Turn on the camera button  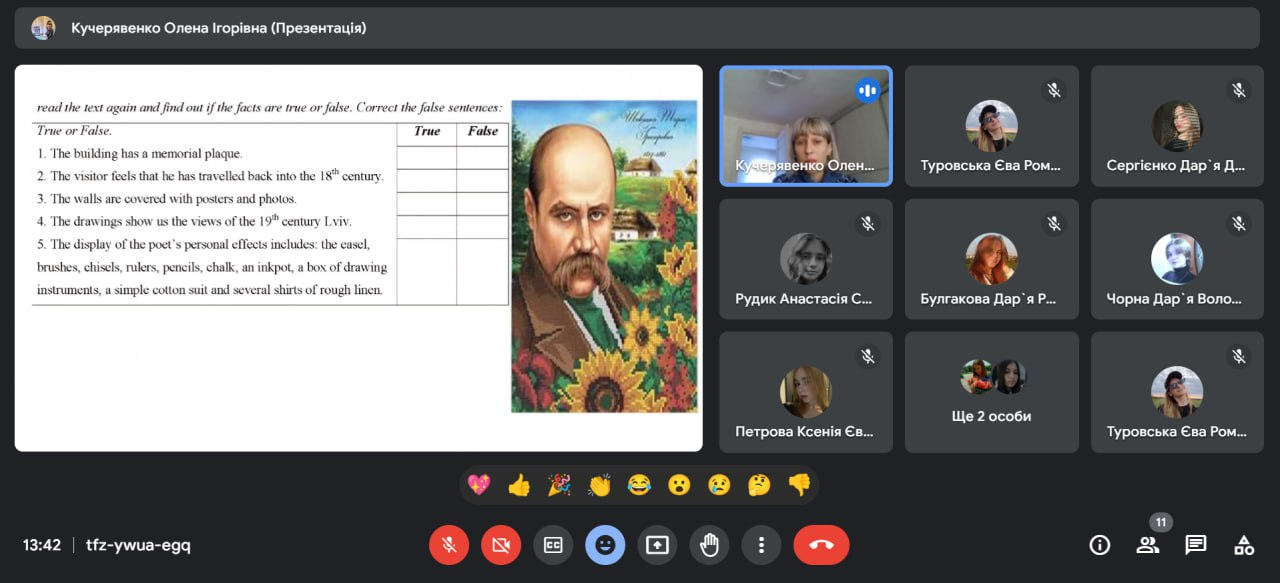(501, 545)
